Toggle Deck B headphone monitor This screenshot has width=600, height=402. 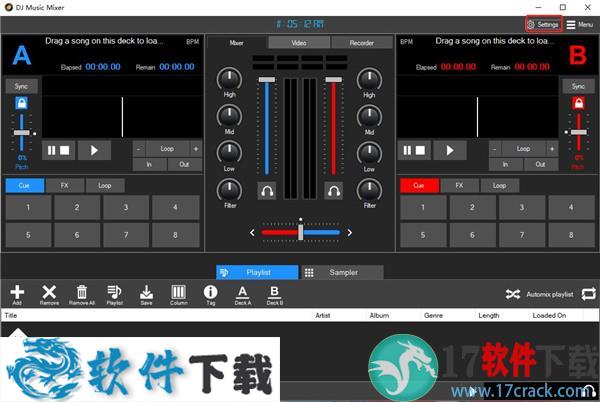pos(334,191)
